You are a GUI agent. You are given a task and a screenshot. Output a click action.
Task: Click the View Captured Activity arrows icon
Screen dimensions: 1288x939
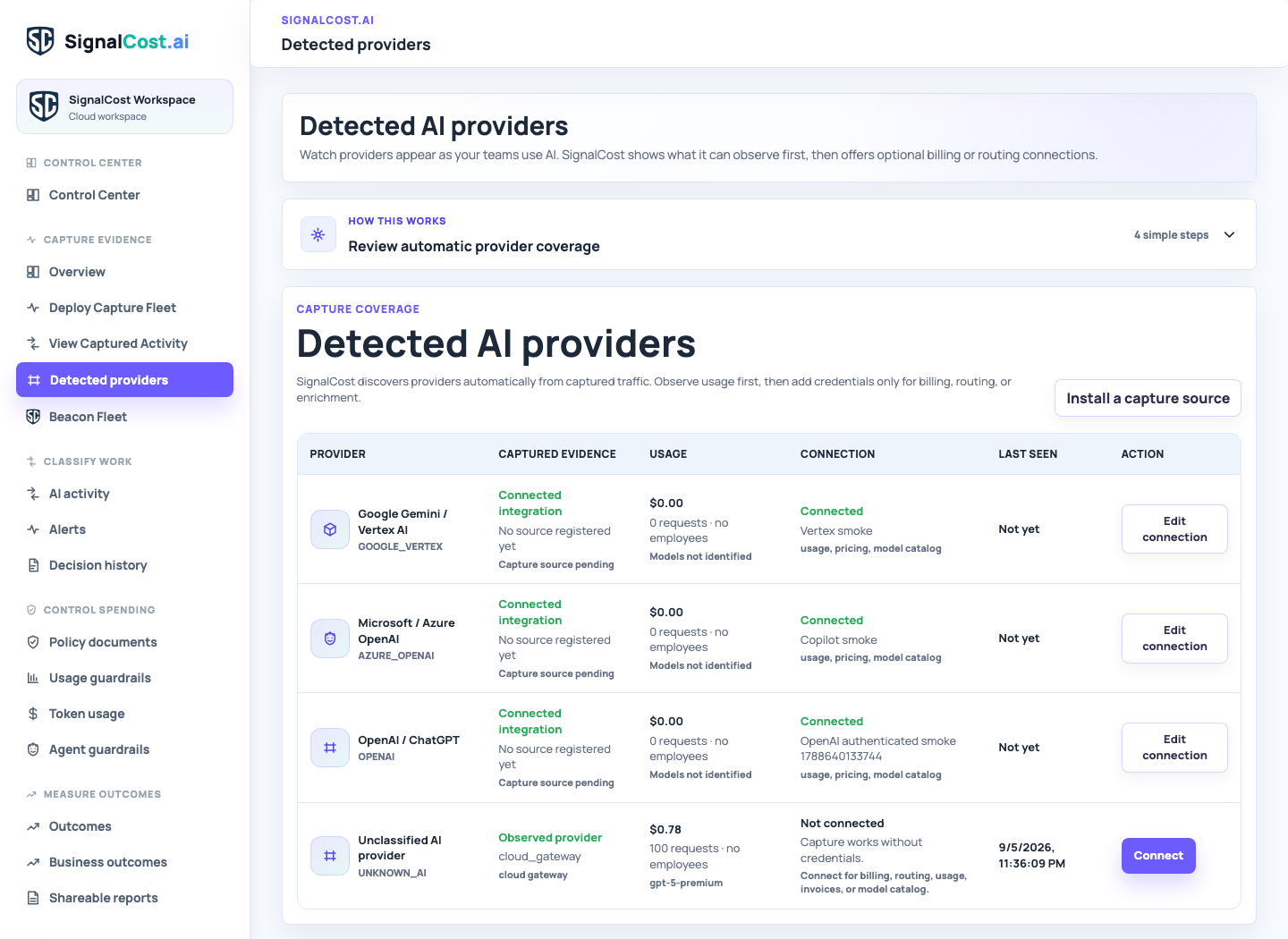click(x=33, y=343)
